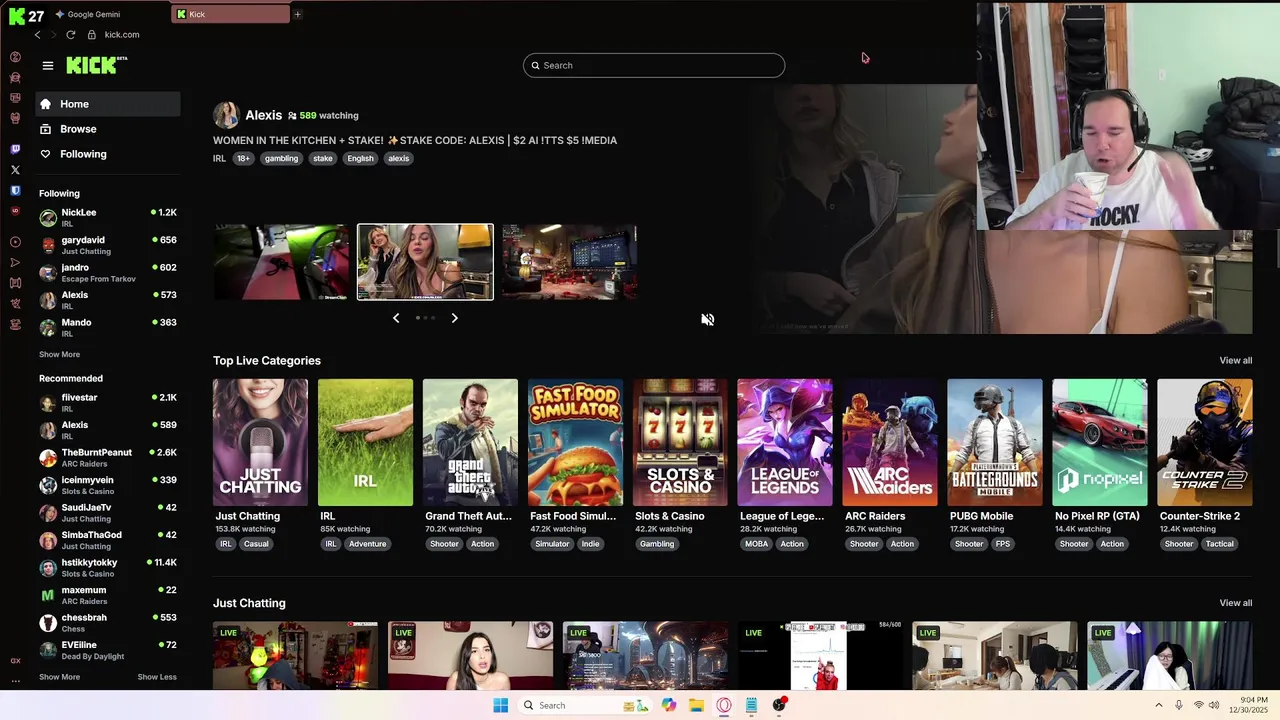Open the Twitch icon in browser sidebar
The image size is (1280, 720).
point(15,149)
